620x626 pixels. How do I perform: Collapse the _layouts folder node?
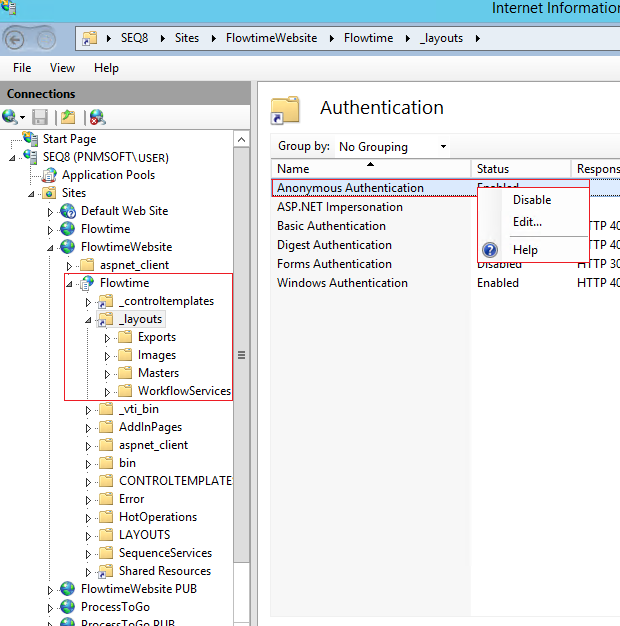tap(88, 320)
